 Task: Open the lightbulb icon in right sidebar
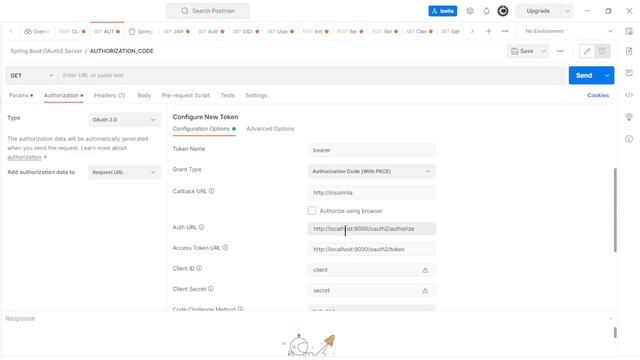click(629, 117)
